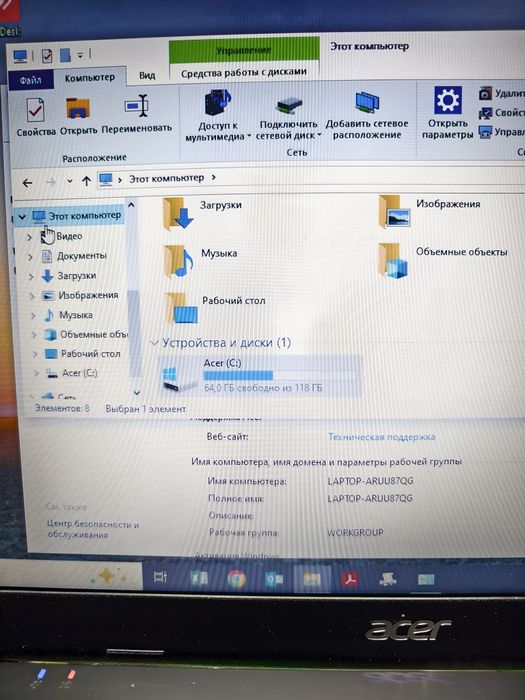
Task: Launch Google Chrome from the taskbar
Action: (x=236, y=579)
